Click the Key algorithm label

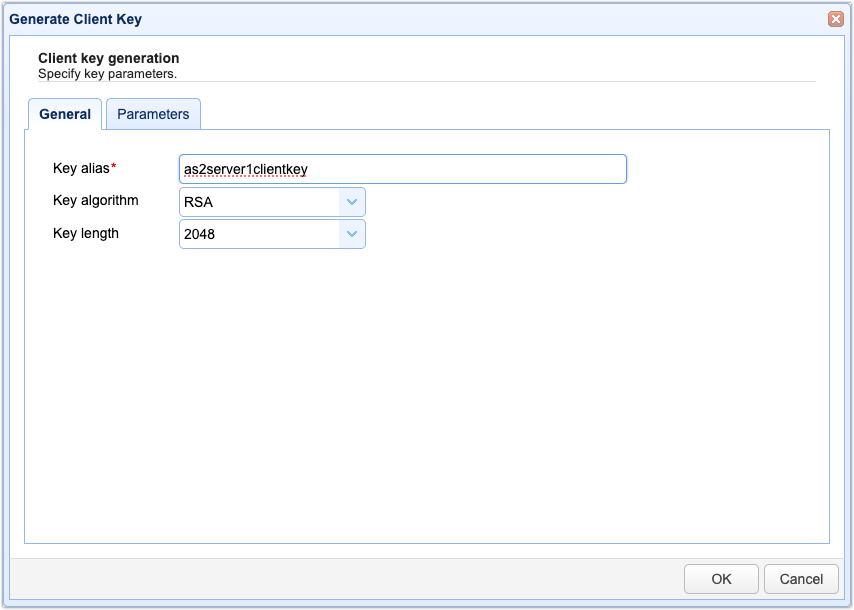[95, 200]
